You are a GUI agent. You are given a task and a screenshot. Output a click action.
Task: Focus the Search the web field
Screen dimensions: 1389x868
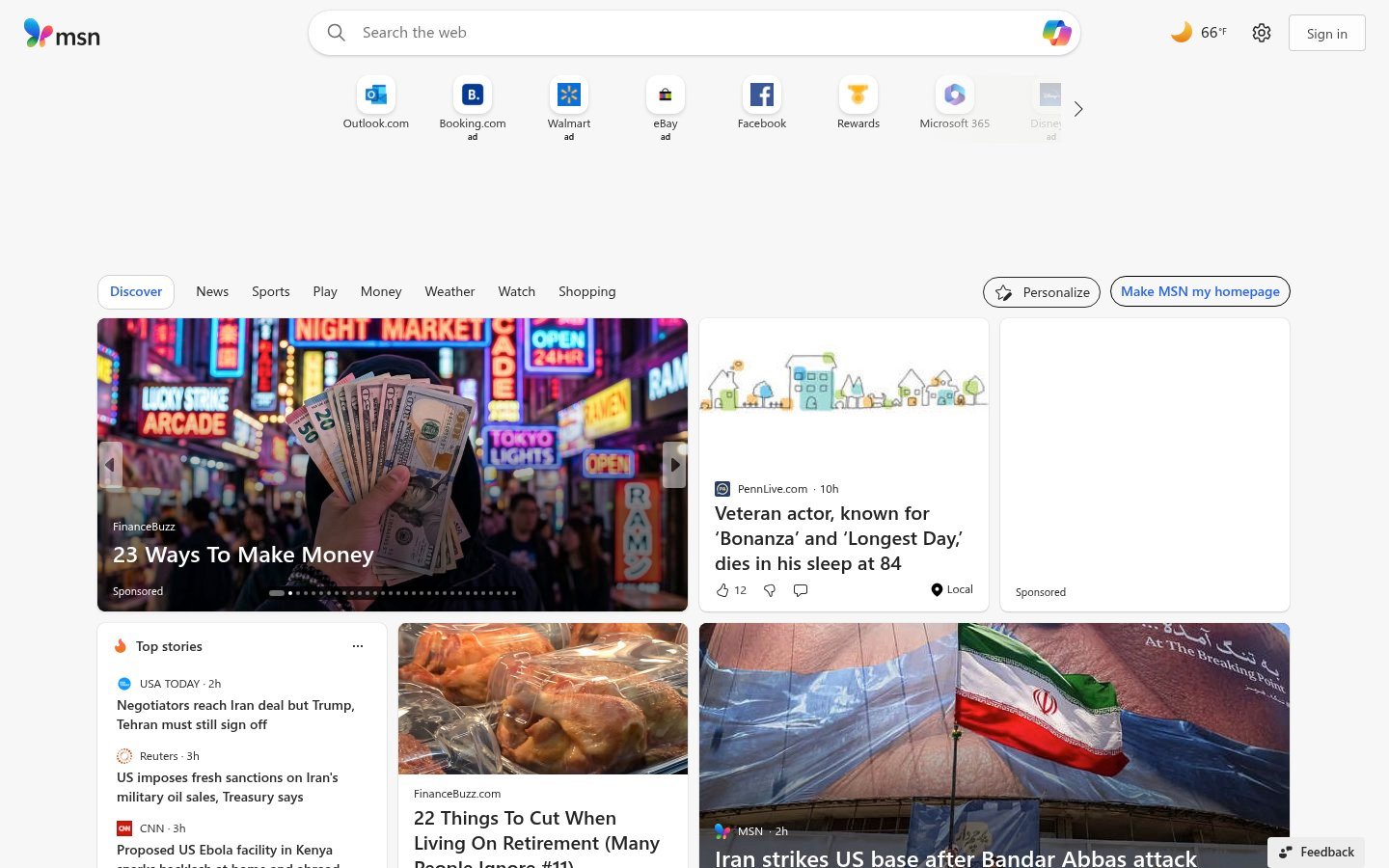point(694,33)
